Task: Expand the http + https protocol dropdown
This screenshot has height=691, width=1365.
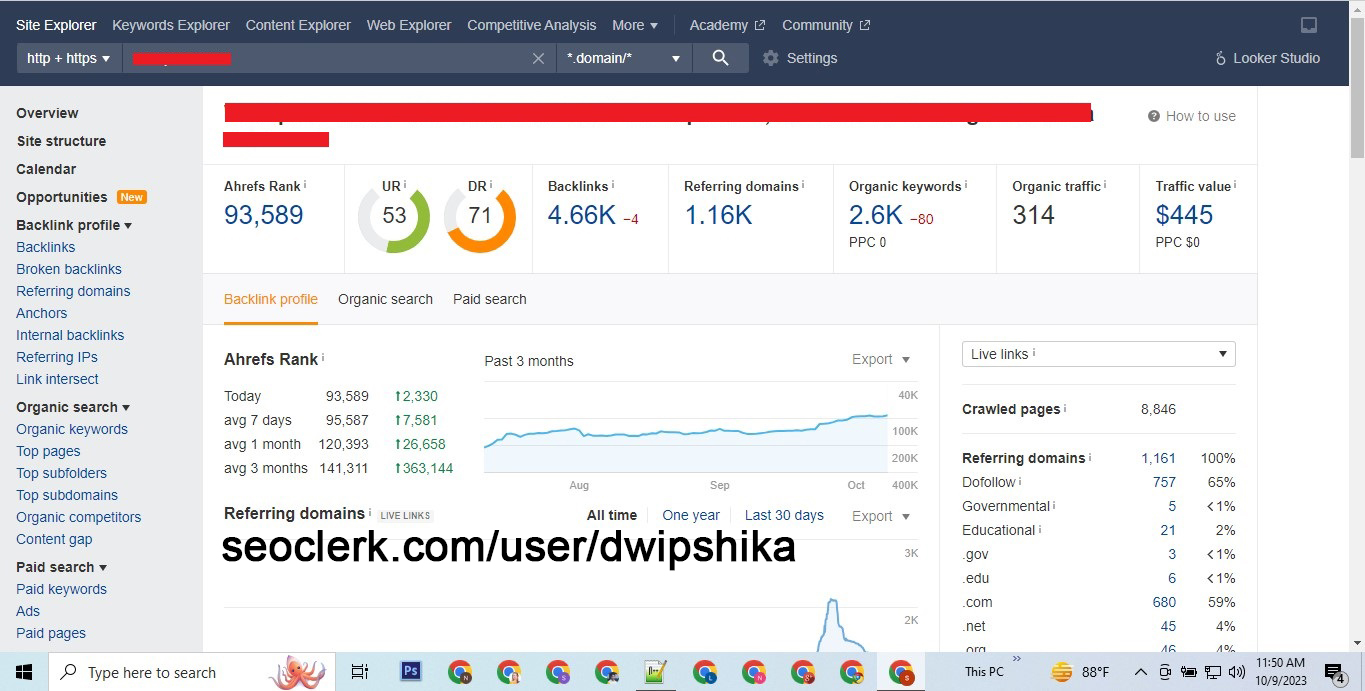Action: point(68,58)
